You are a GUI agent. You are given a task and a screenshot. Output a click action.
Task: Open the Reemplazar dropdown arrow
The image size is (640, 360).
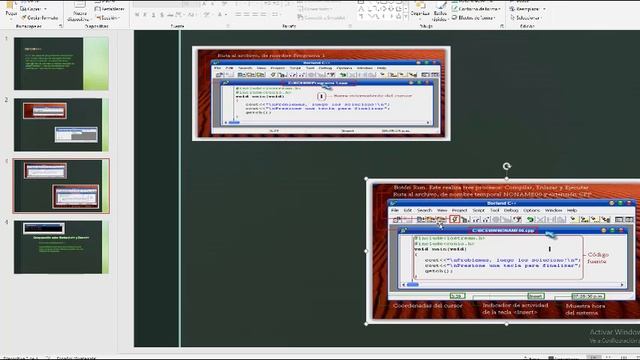[544, 9]
